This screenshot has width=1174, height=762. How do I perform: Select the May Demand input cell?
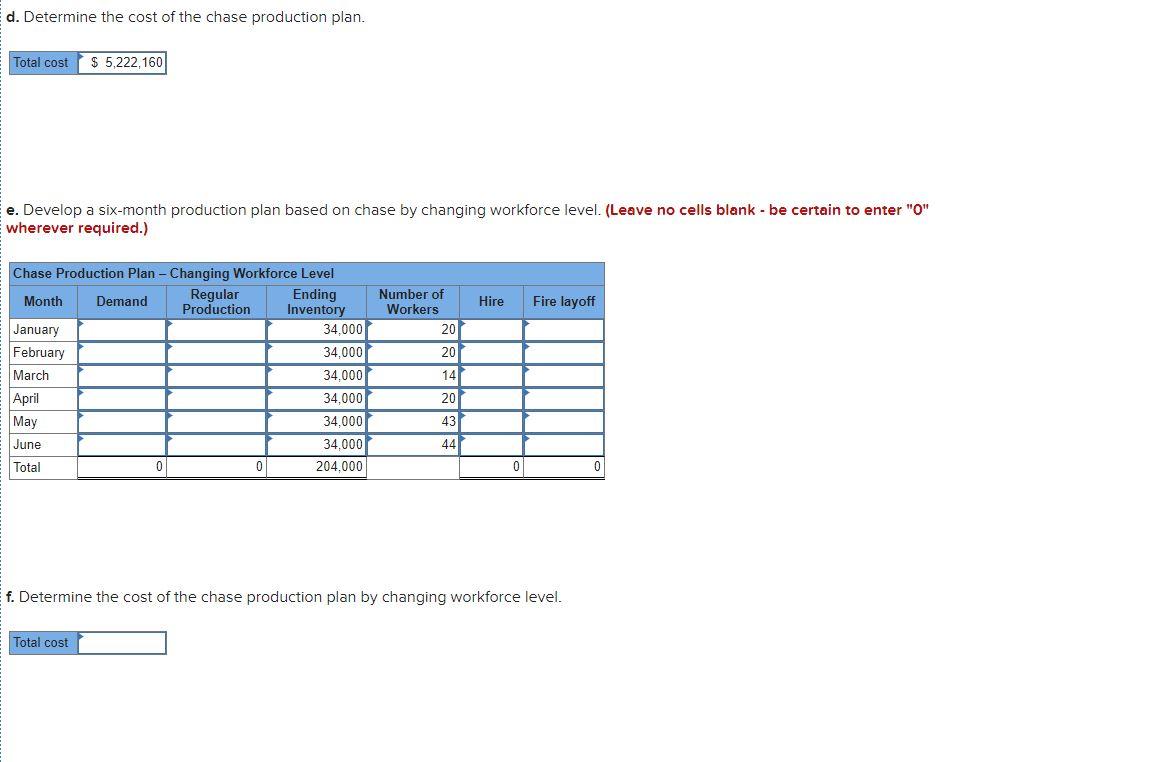coord(122,422)
